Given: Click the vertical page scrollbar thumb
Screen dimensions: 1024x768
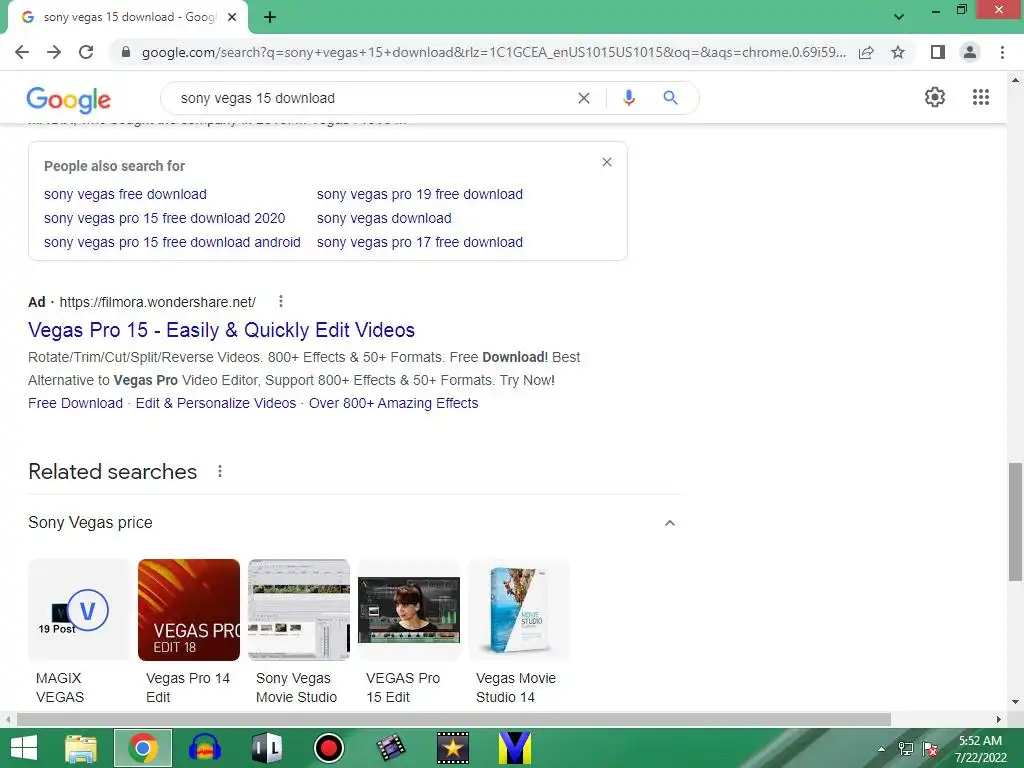Looking at the screenshot, I should click(x=1015, y=521).
